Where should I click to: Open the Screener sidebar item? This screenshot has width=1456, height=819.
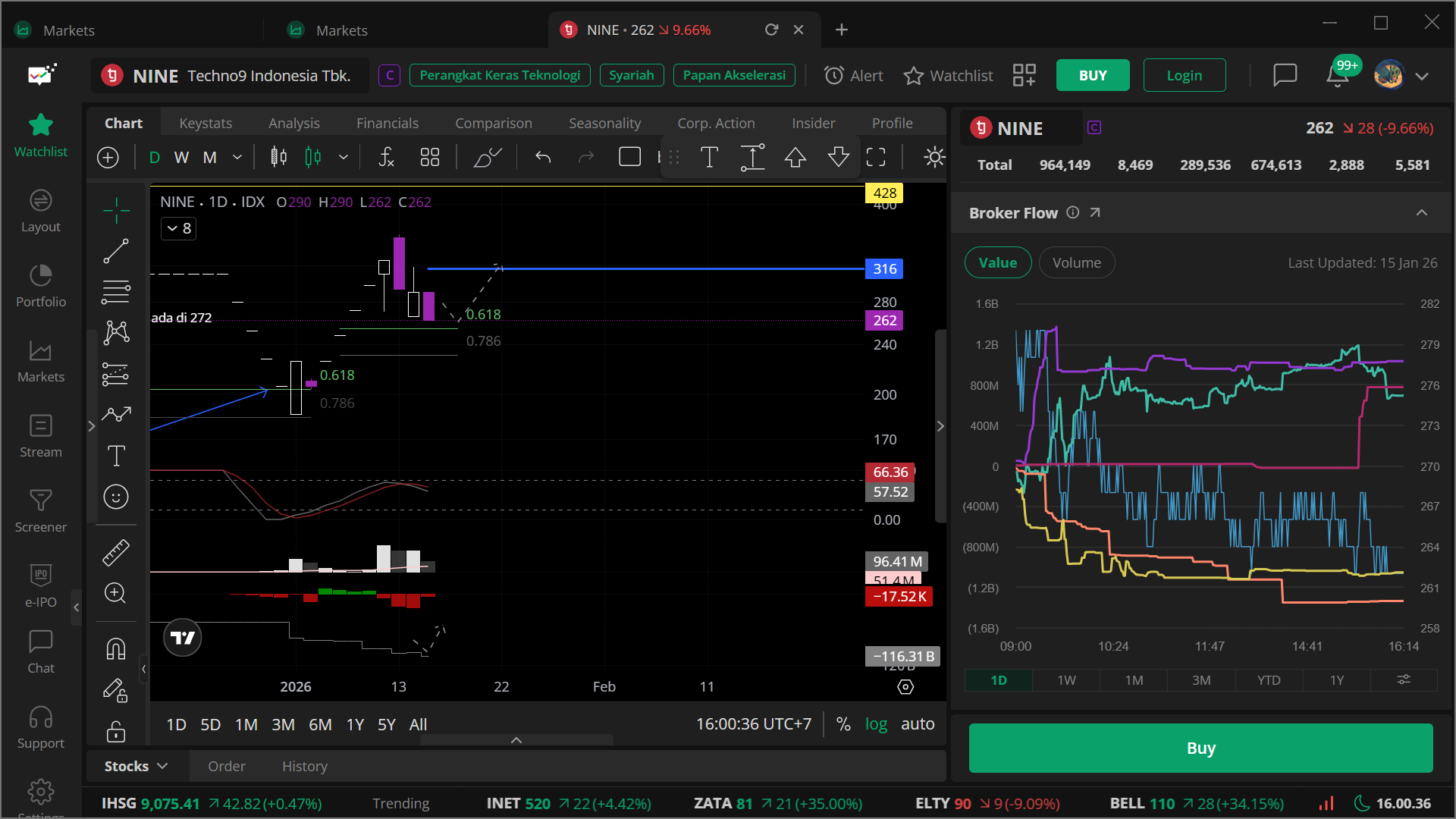click(41, 510)
